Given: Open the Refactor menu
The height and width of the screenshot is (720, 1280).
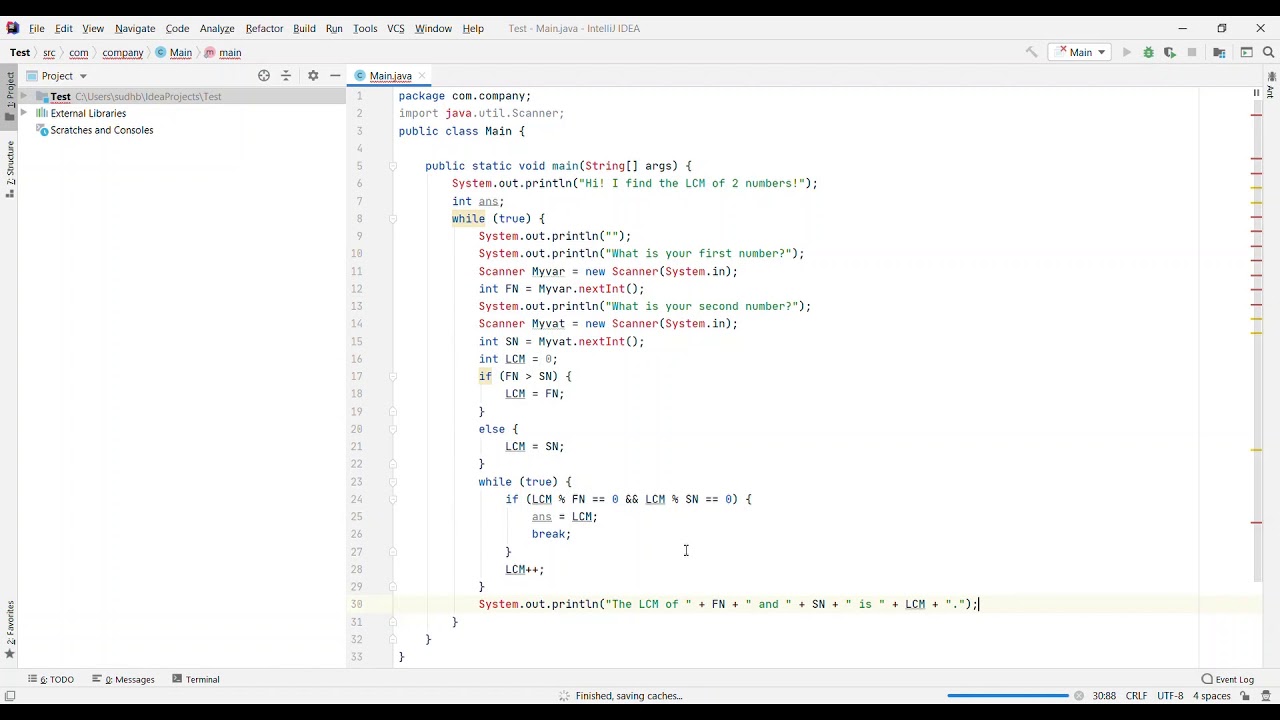Looking at the screenshot, I should click(265, 28).
